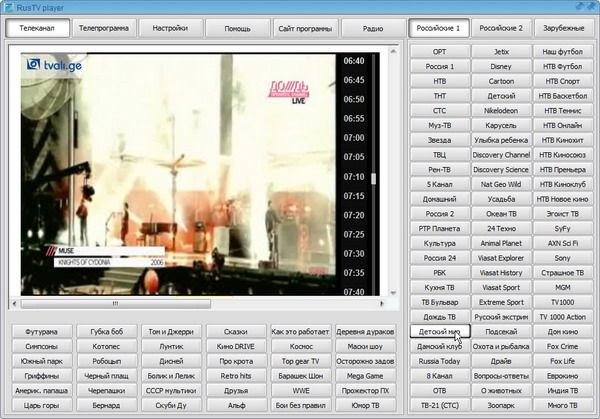
Task: Select Discovery Channel
Action: tap(501, 155)
